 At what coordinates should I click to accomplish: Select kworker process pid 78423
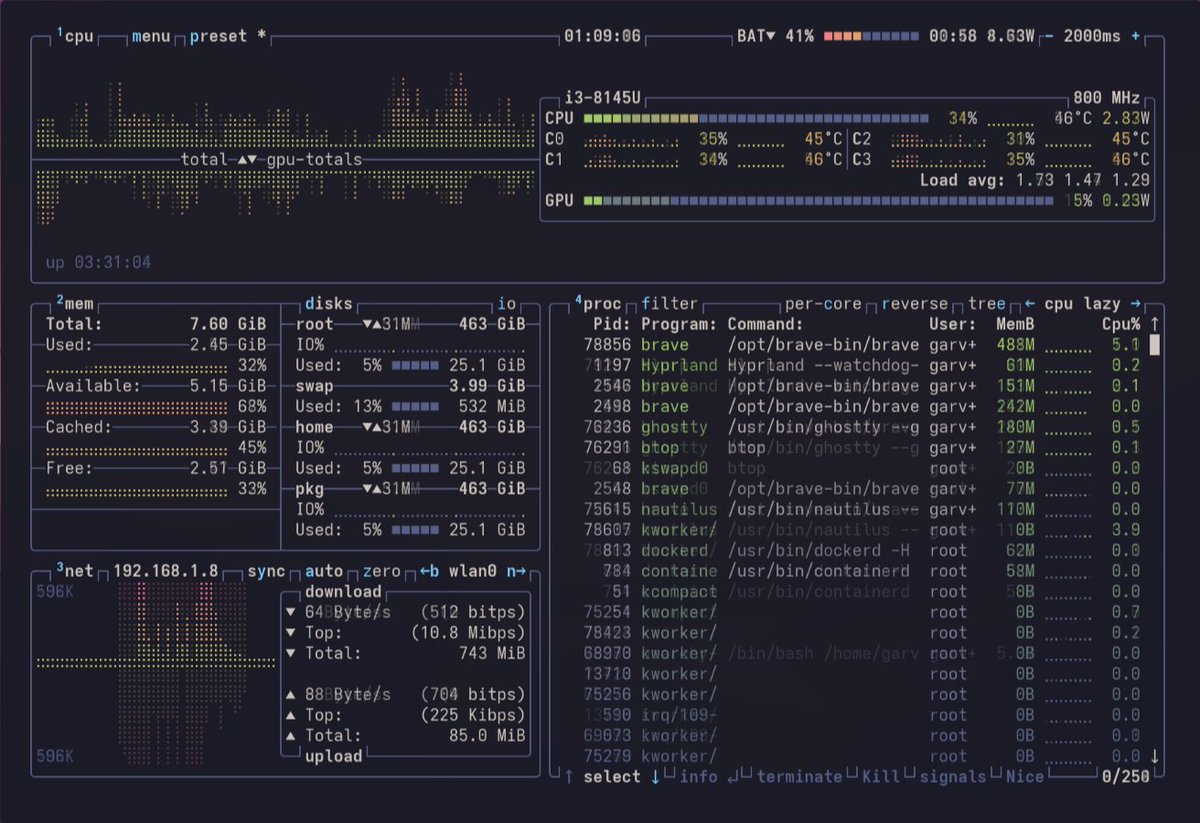(863, 633)
